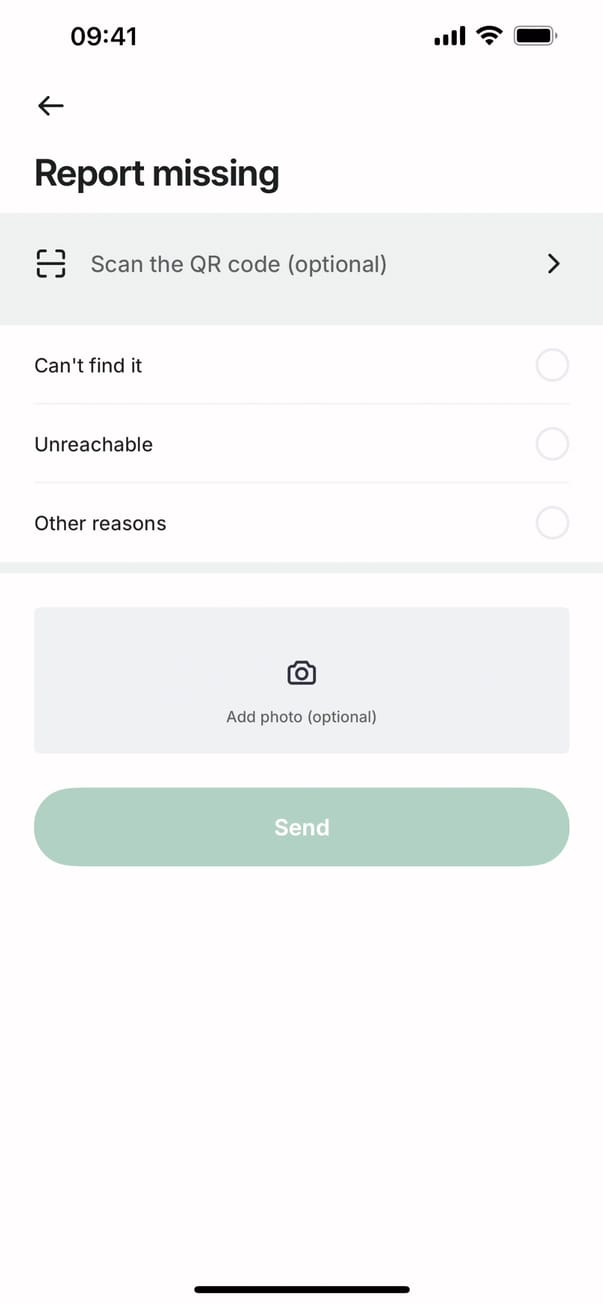Select the "Unreachable" radio button
Viewport: 603px width, 1304px height.
[552, 444]
